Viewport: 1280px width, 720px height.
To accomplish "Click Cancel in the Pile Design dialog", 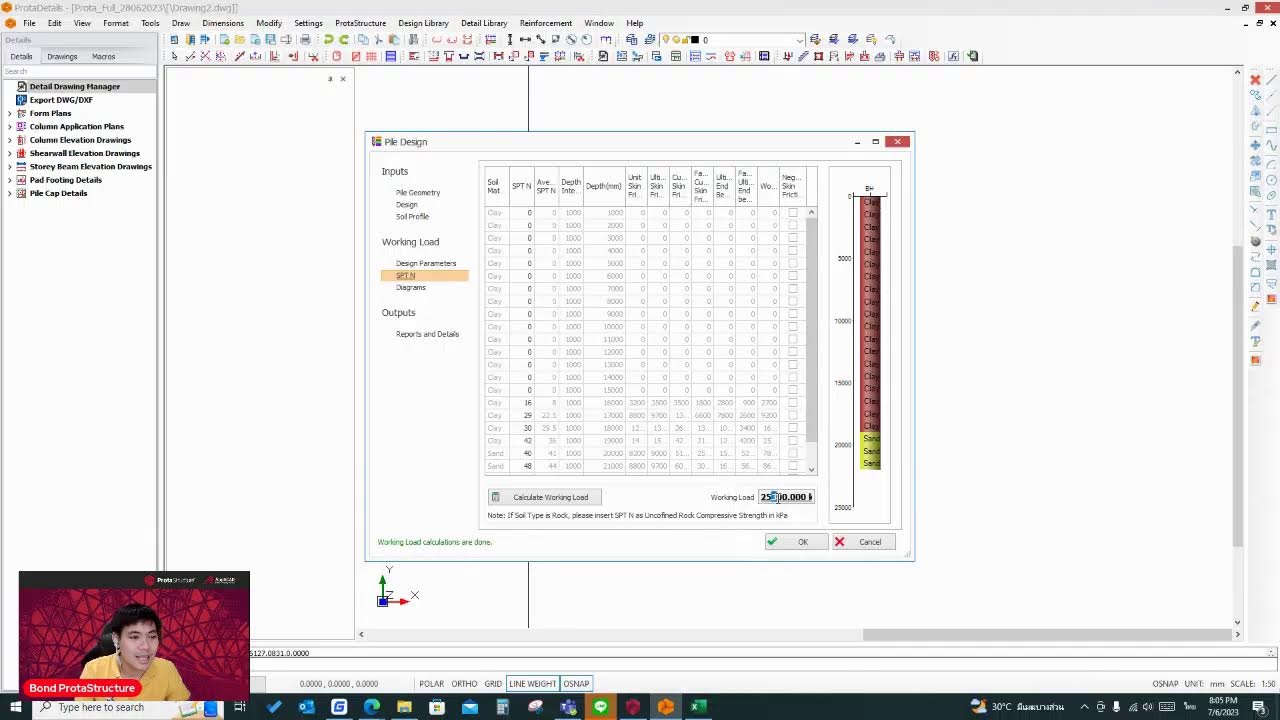I will pos(862,542).
